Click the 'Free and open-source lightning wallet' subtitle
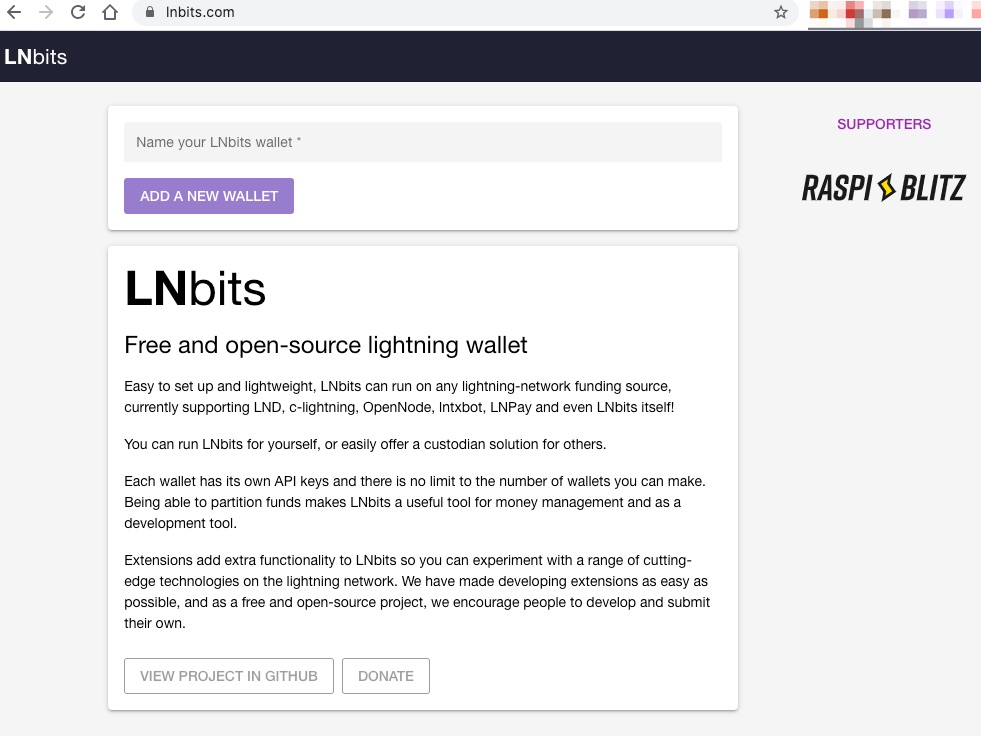981x736 pixels. tap(325, 345)
